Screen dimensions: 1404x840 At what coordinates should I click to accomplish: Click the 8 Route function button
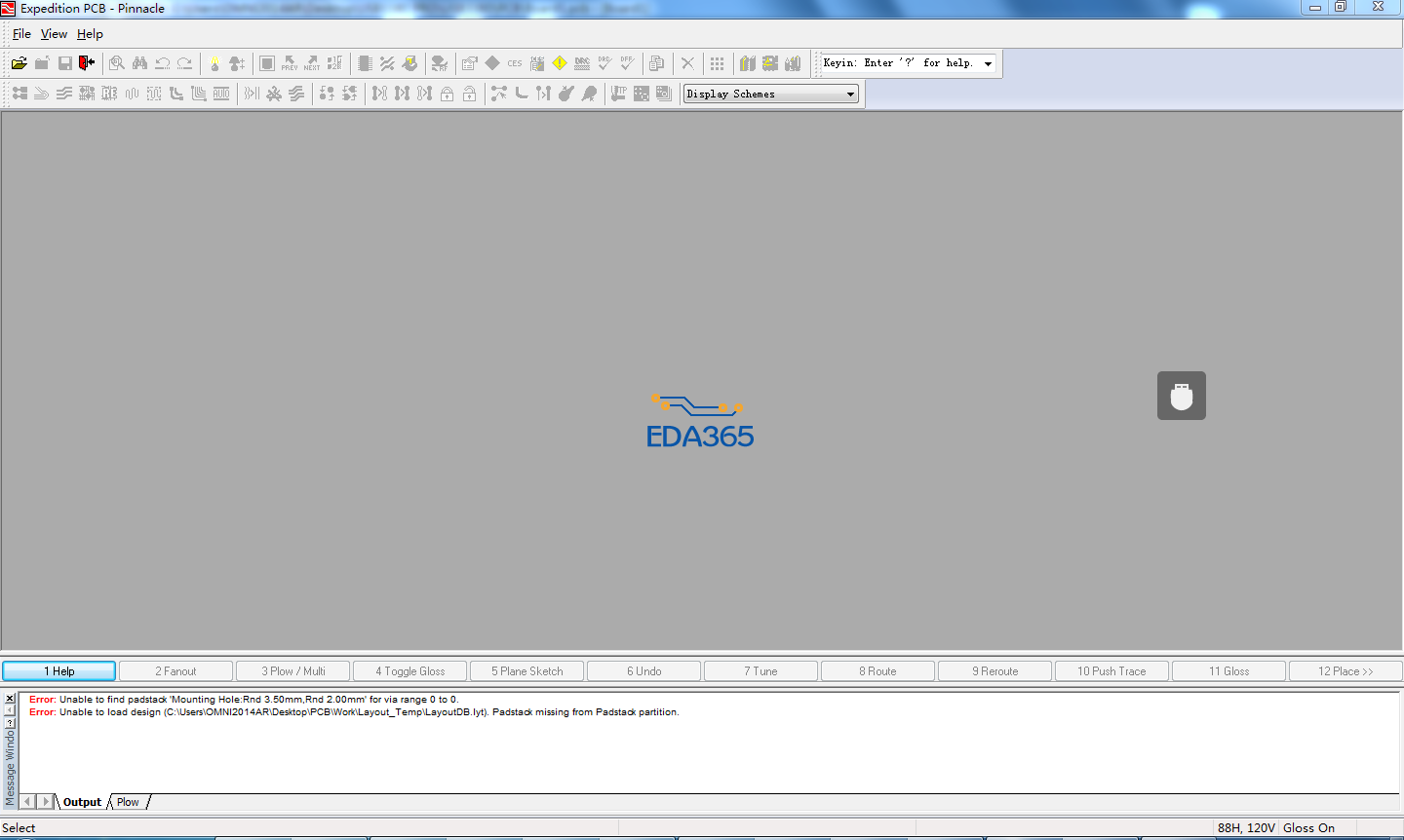tap(877, 671)
